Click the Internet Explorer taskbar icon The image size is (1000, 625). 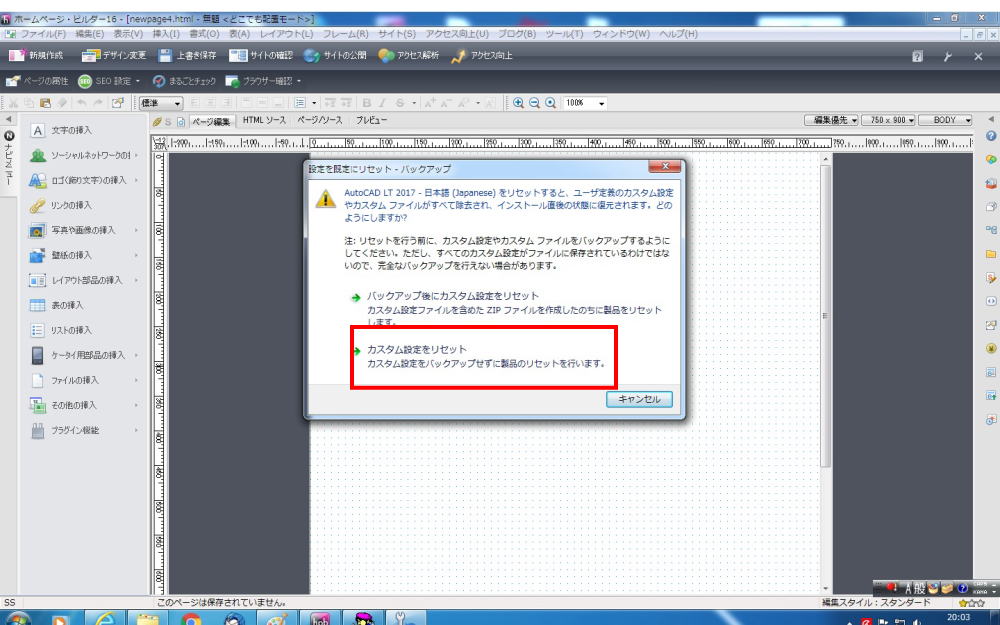[x=104, y=619]
